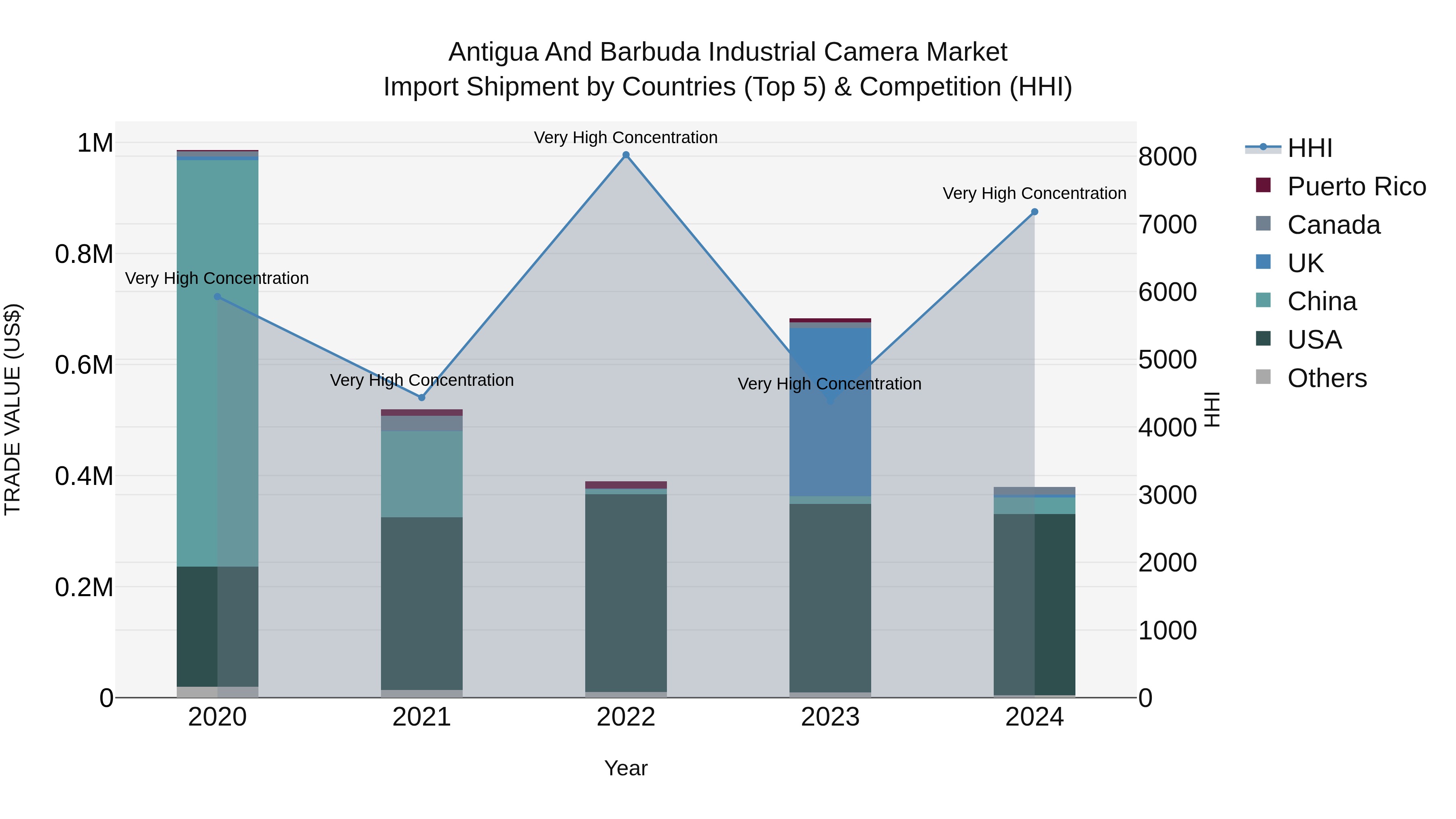This screenshot has width=1456, height=819.
Task: Click the UK blue legend swatch
Action: tap(1263, 262)
